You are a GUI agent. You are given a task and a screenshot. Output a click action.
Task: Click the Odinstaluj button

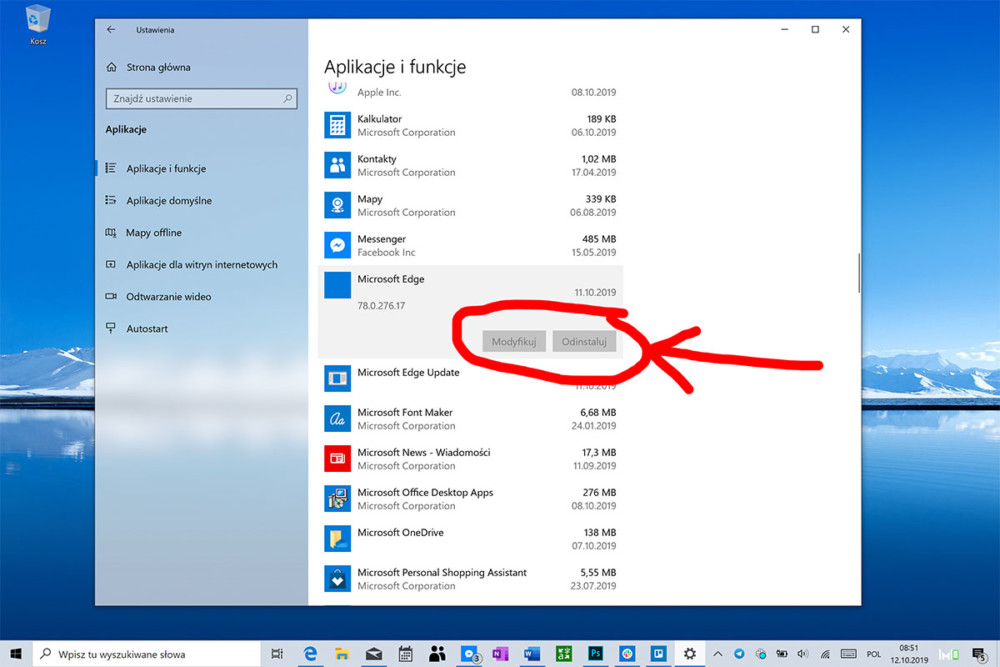pos(584,341)
